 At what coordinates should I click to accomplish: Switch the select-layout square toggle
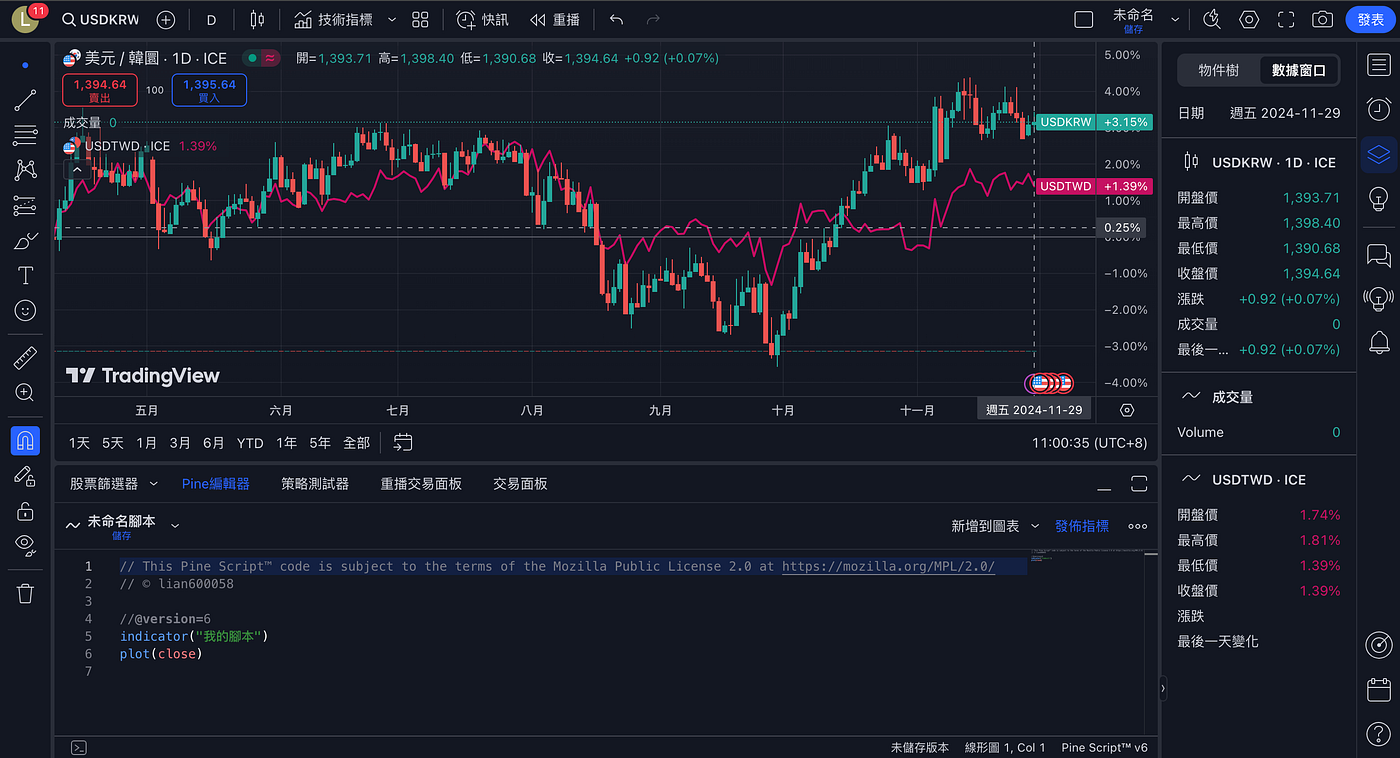1083,19
